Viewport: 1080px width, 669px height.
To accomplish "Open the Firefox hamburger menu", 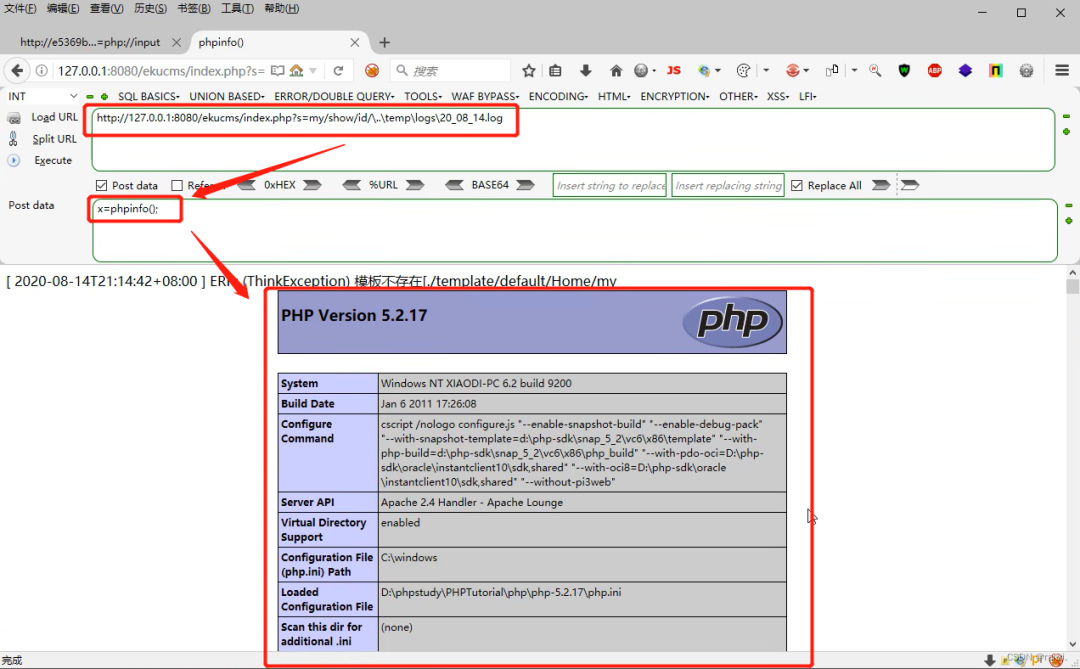I will click(x=1061, y=70).
